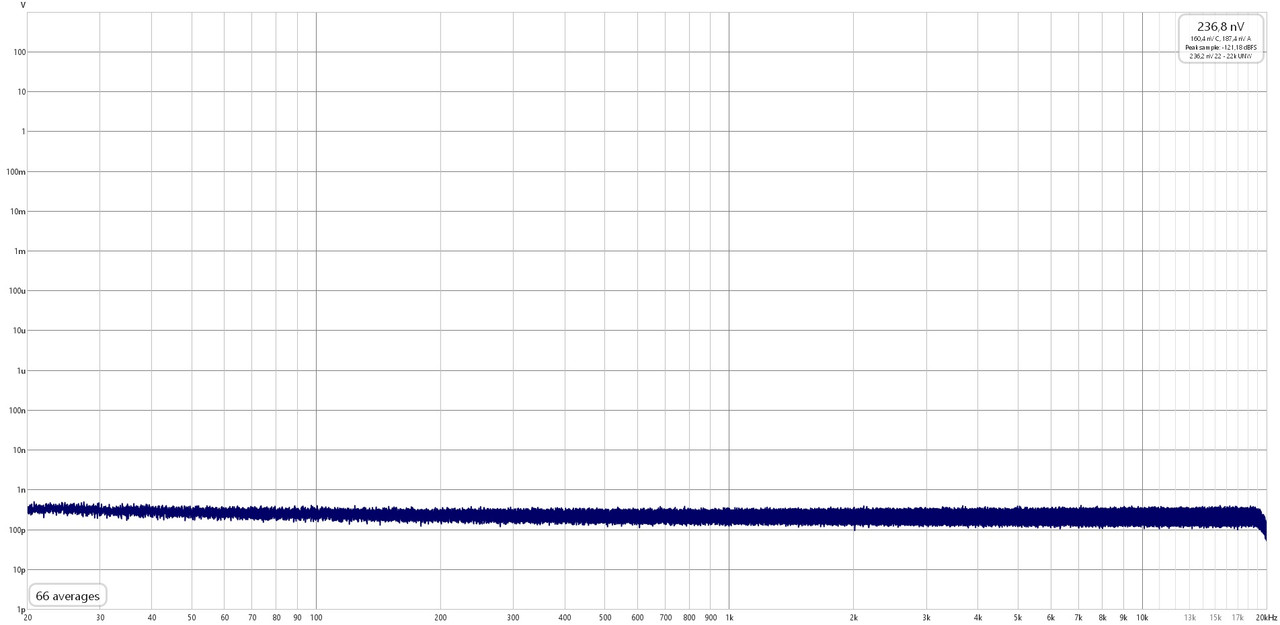
Task: Click the '300' frequency axis label
Action: 513,618
